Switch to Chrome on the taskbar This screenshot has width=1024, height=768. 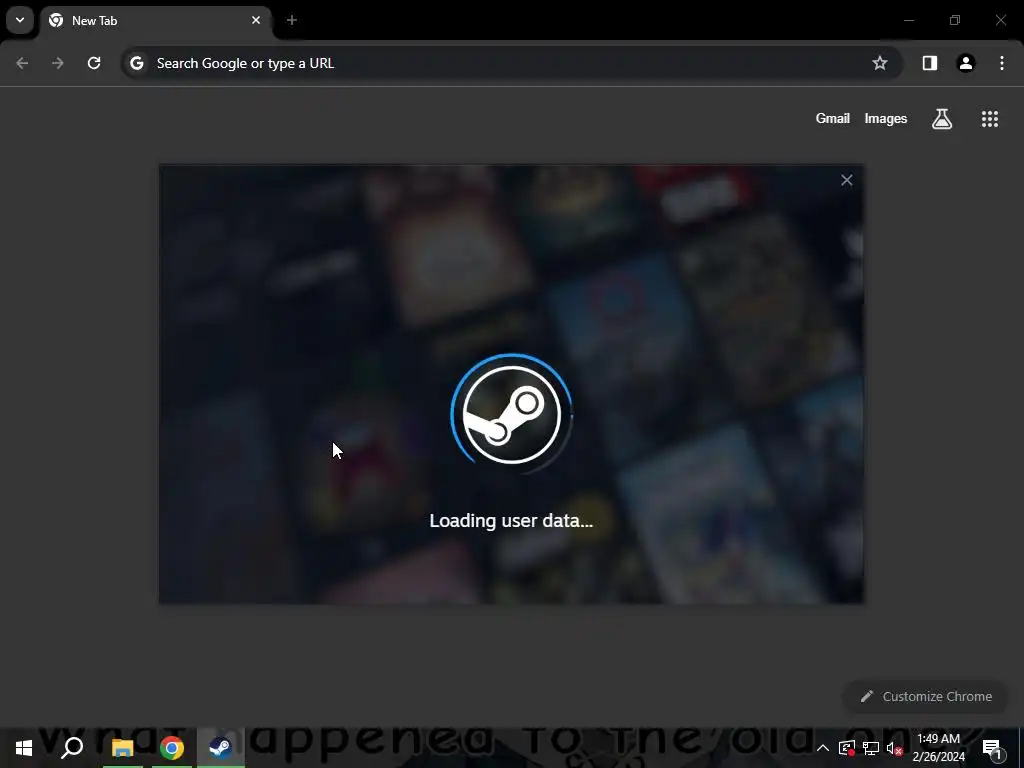click(172, 748)
